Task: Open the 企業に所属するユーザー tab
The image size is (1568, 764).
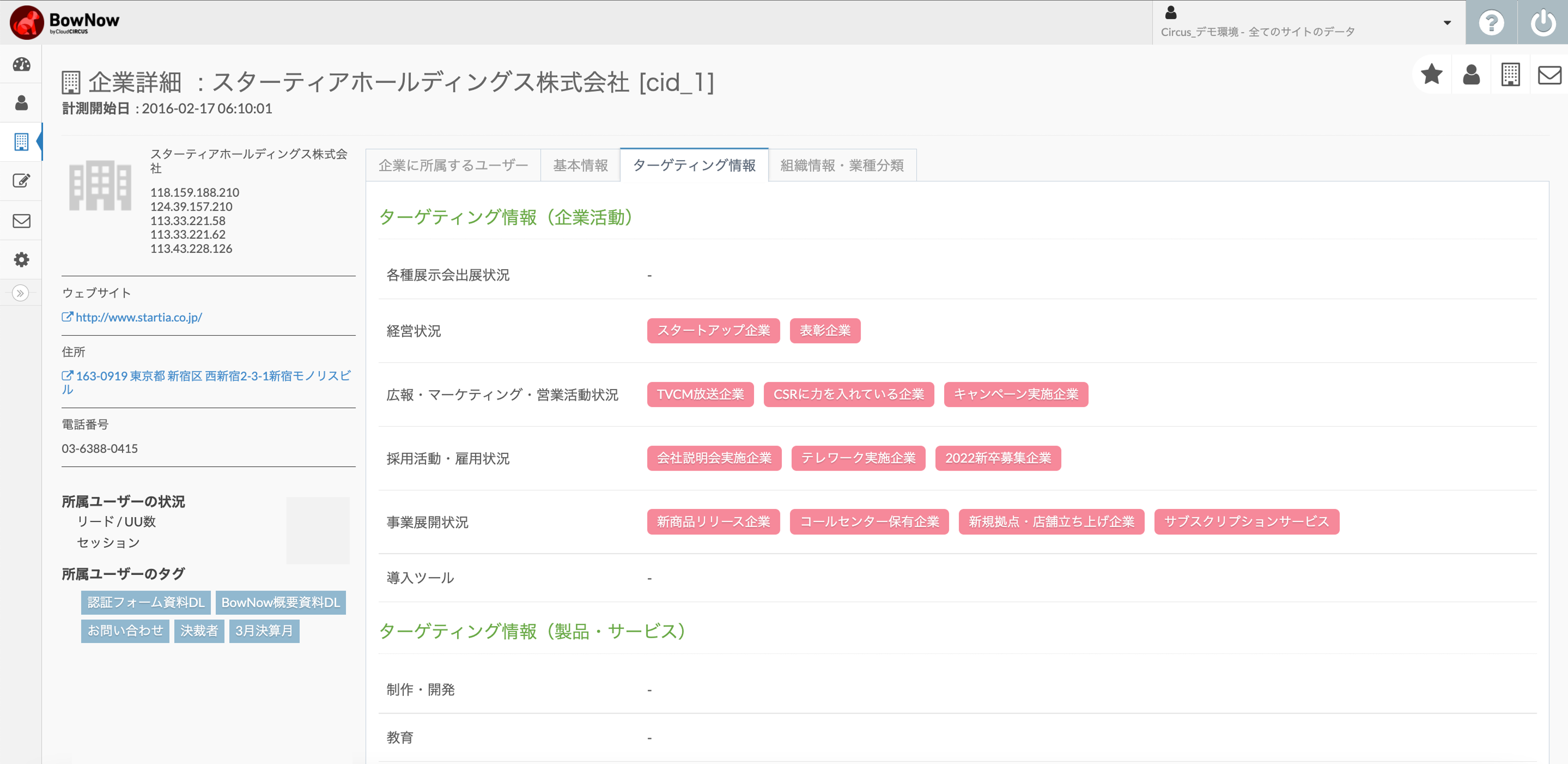Action: click(453, 165)
